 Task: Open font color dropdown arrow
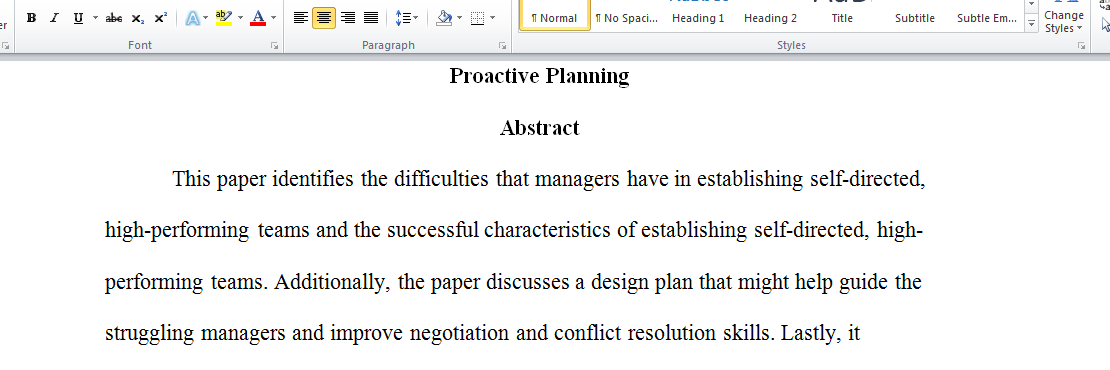pos(274,18)
